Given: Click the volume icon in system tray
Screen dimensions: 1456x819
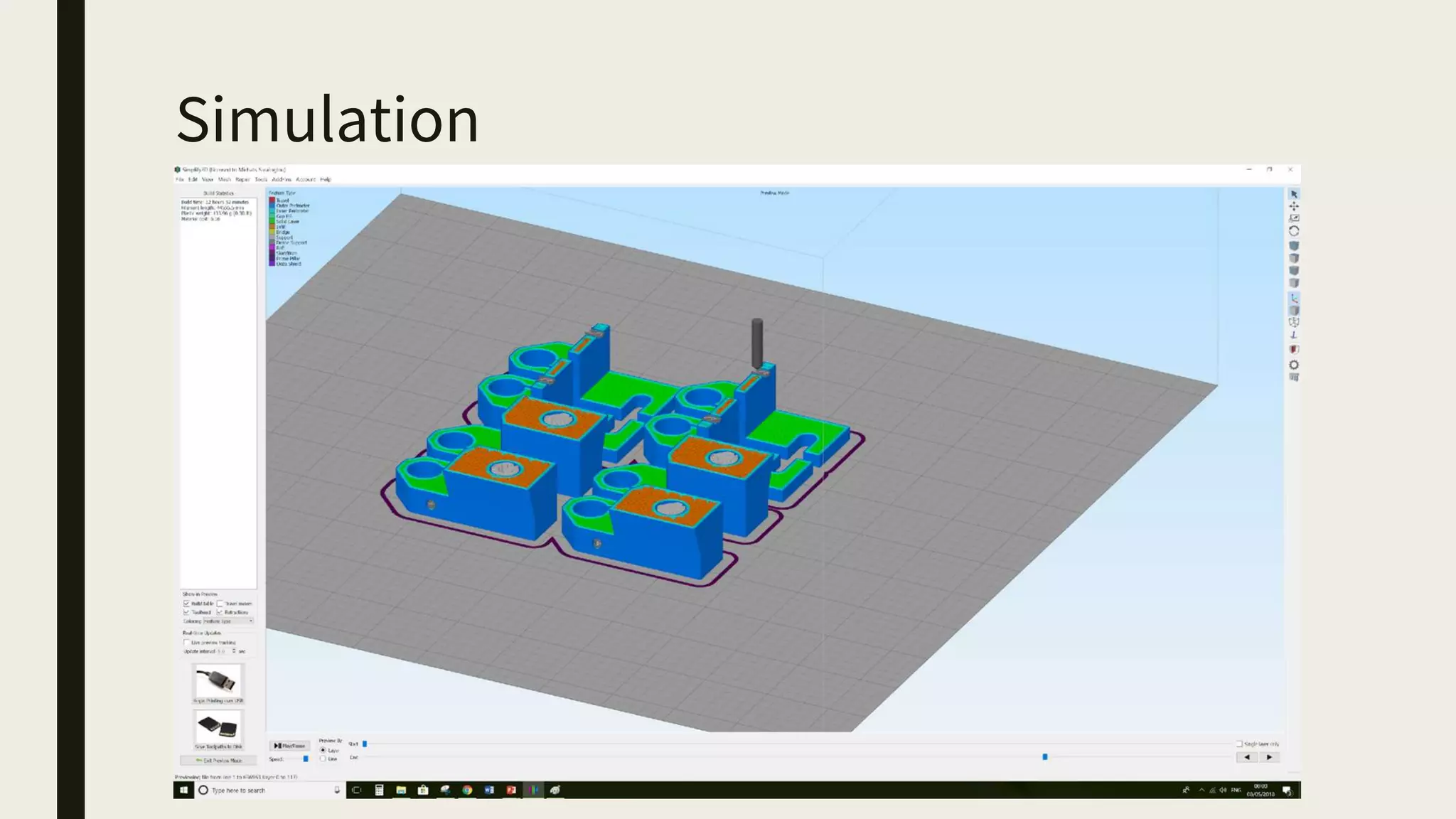Looking at the screenshot, I should [x=1223, y=790].
